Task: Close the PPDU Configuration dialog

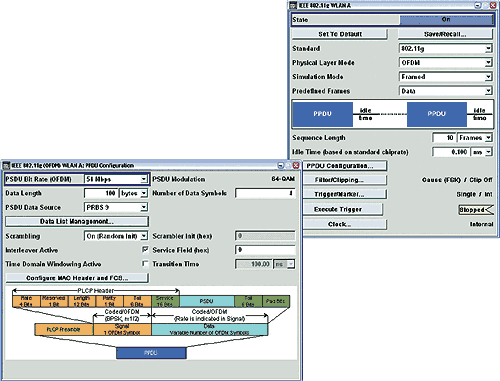Action: click(x=296, y=165)
